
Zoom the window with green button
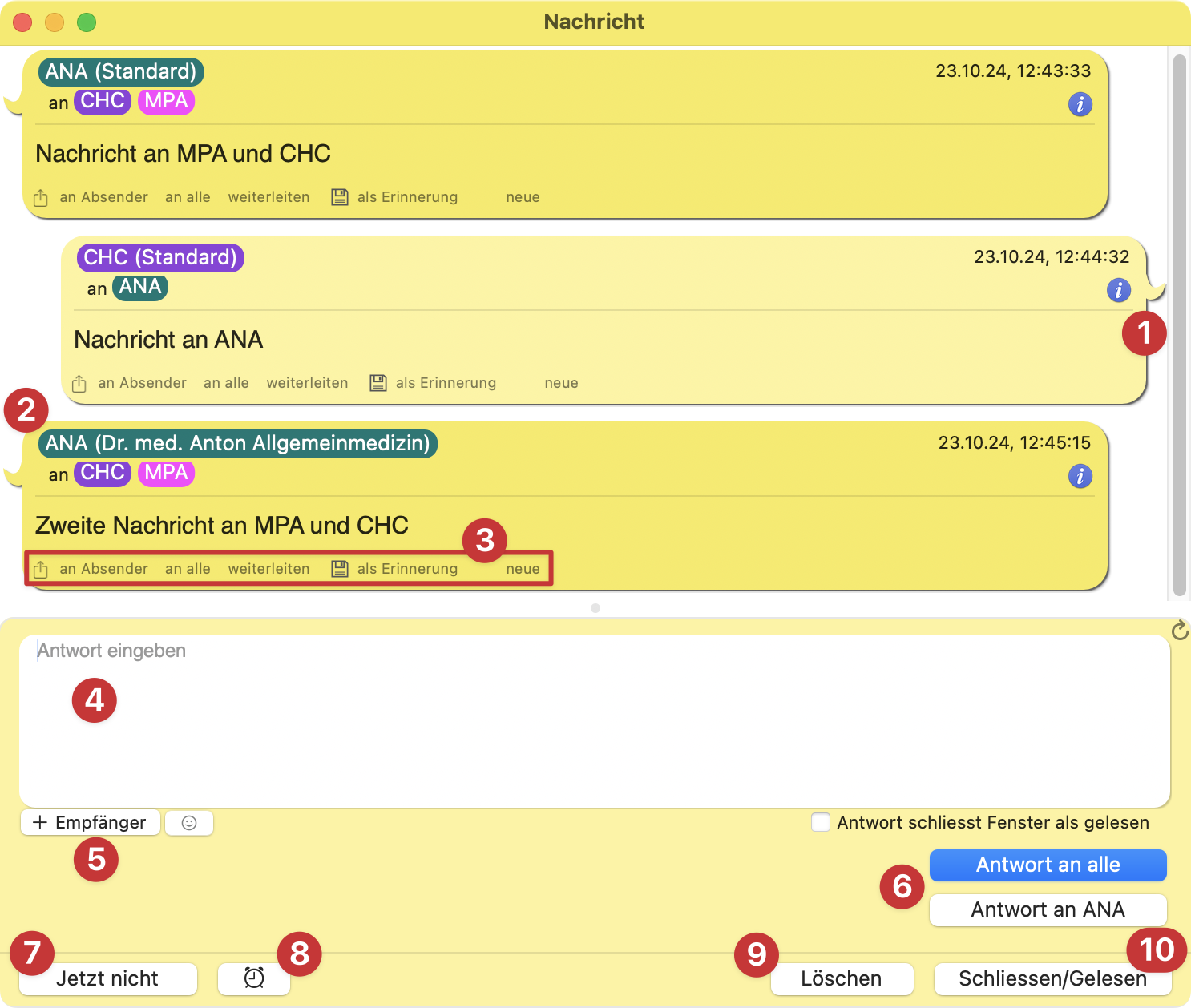click(87, 22)
